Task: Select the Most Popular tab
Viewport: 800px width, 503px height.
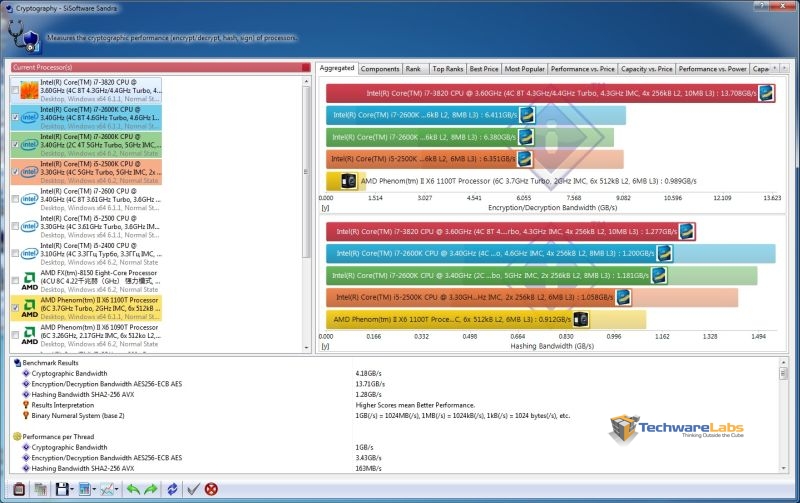Action: 524,69
